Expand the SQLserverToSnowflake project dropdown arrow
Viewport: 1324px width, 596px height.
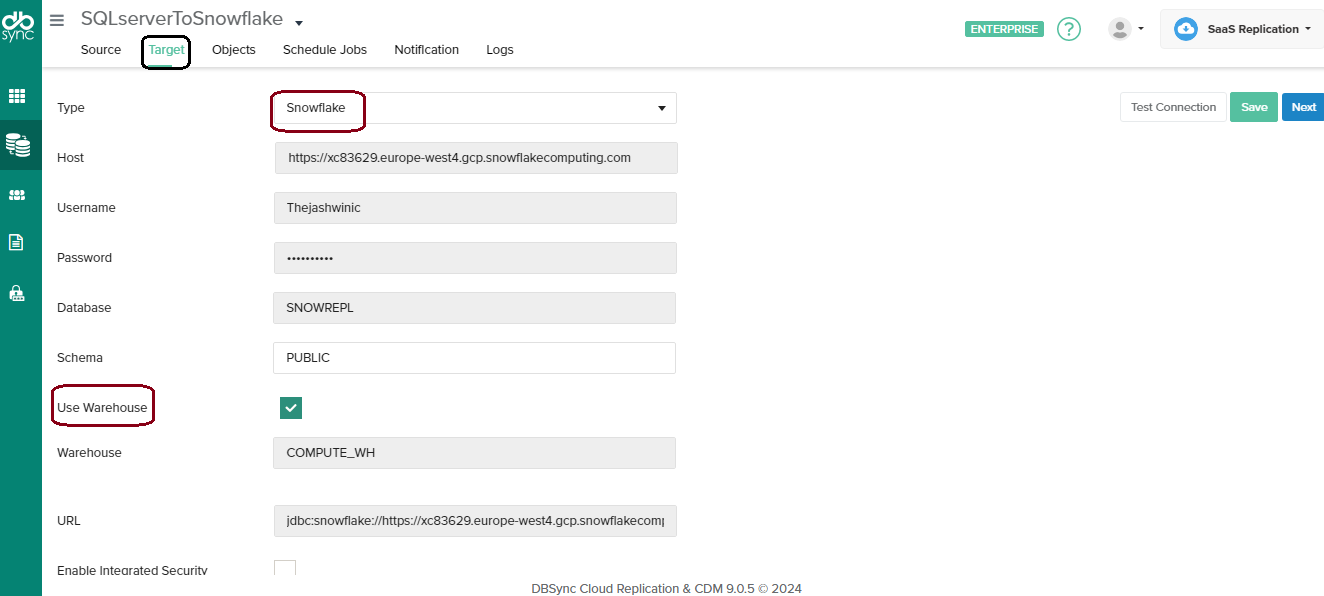click(299, 23)
